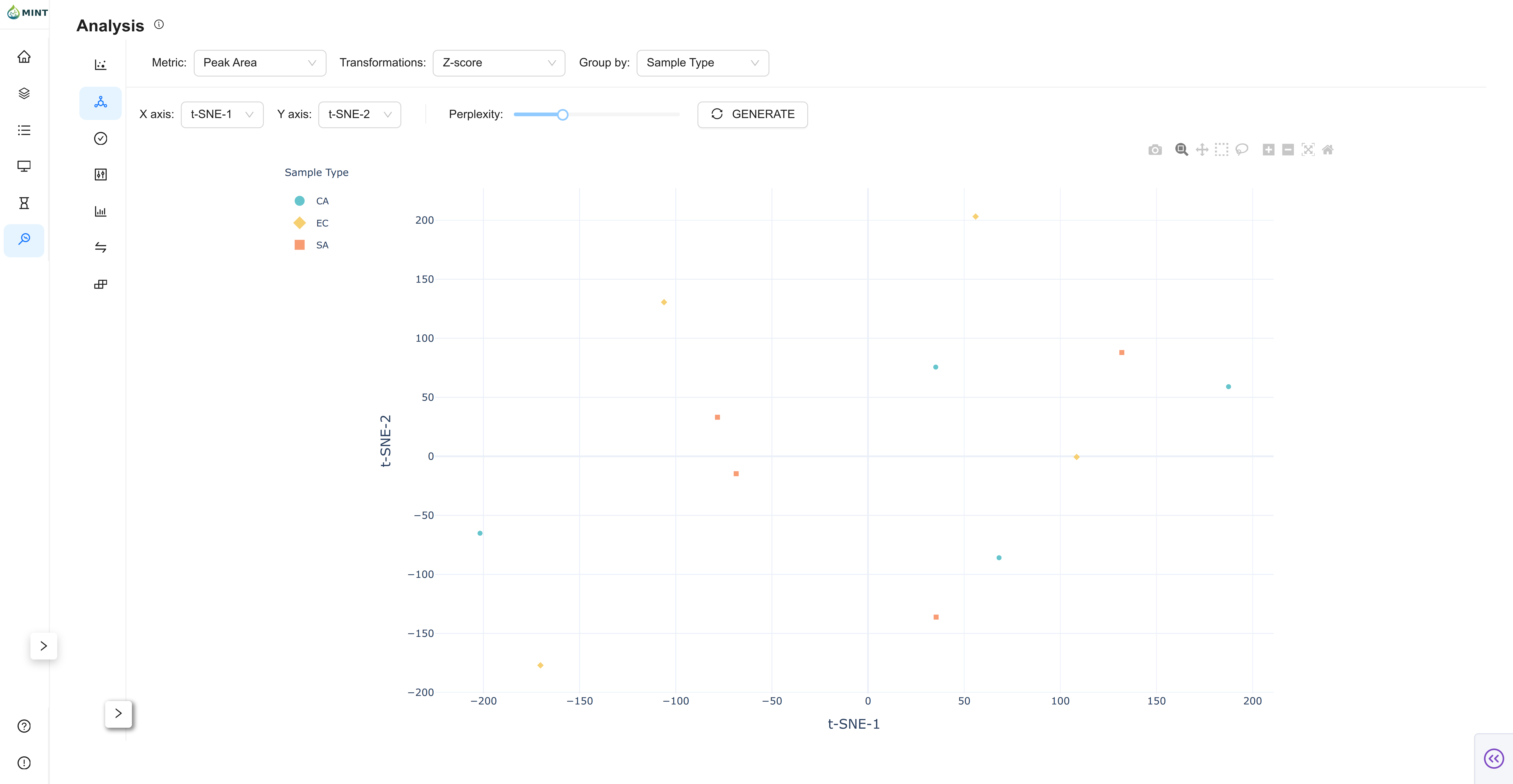1513x784 pixels.
Task: Select the box select tool
Action: click(x=1222, y=150)
